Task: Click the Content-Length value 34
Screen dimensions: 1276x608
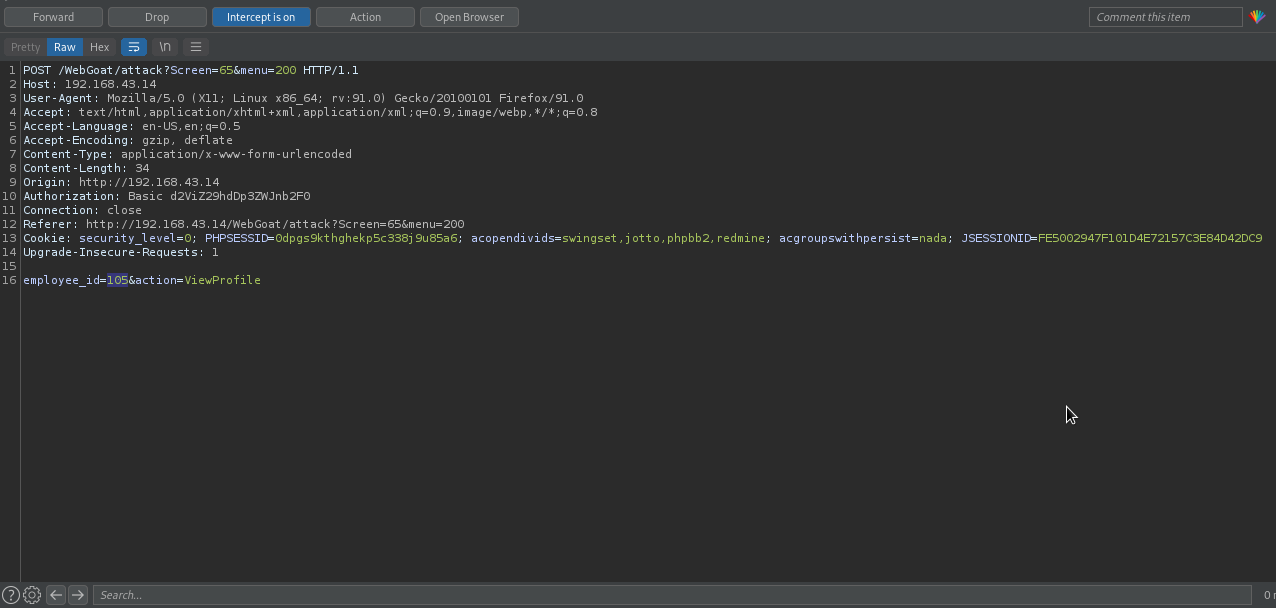Action: pos(142,168)
